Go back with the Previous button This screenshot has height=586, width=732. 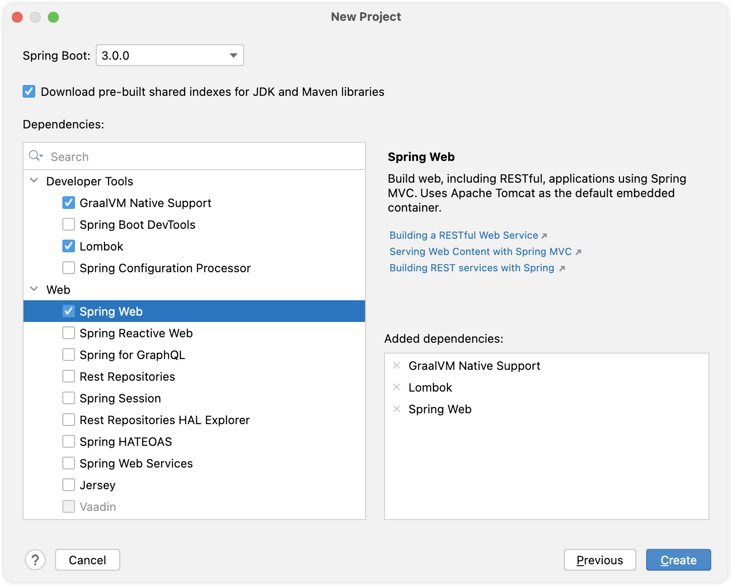pos(600,560)
